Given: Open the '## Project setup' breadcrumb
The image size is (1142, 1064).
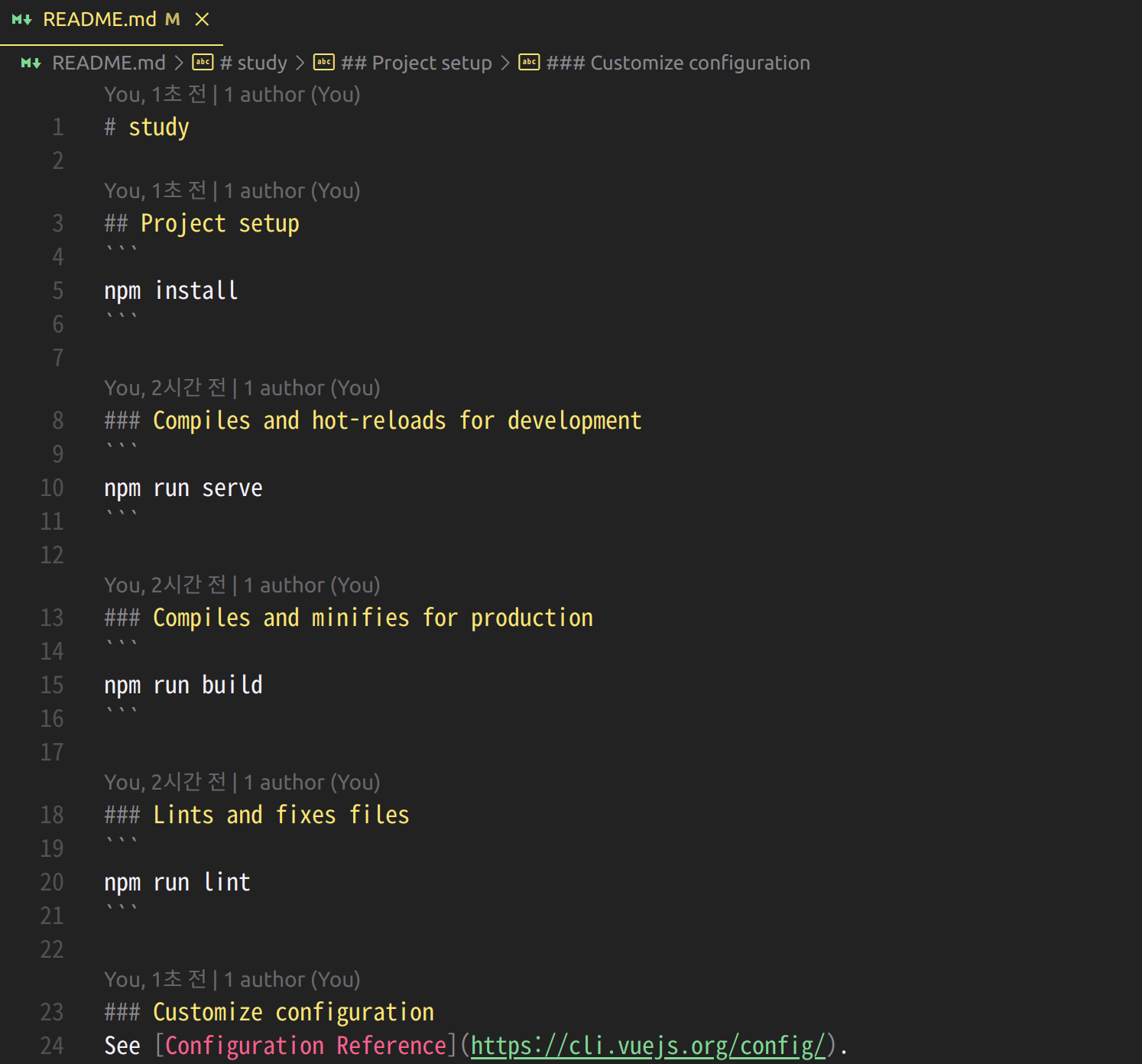Looking at the screenshot, I should (417, 63).
